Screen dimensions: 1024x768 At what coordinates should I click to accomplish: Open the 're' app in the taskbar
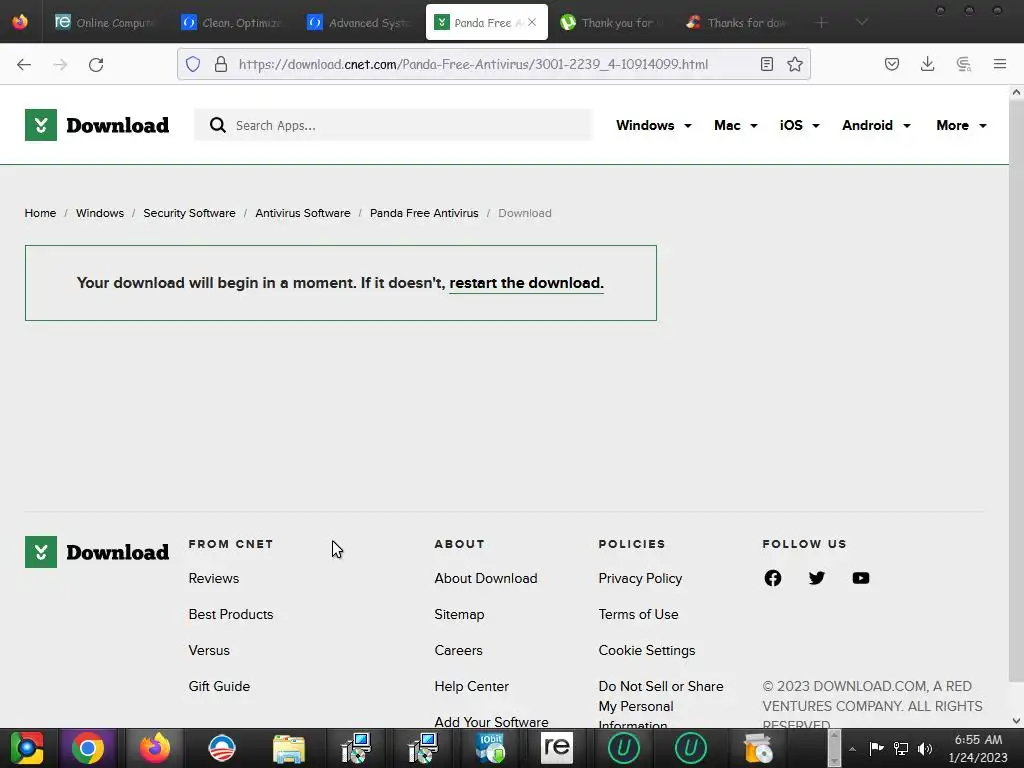coord(557,748)
